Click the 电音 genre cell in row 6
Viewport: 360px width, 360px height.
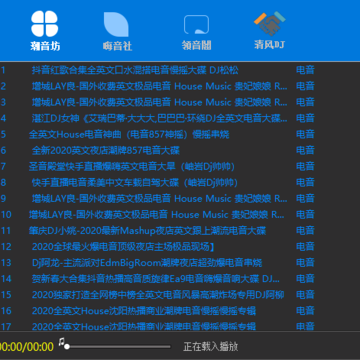tap(305, 150)
